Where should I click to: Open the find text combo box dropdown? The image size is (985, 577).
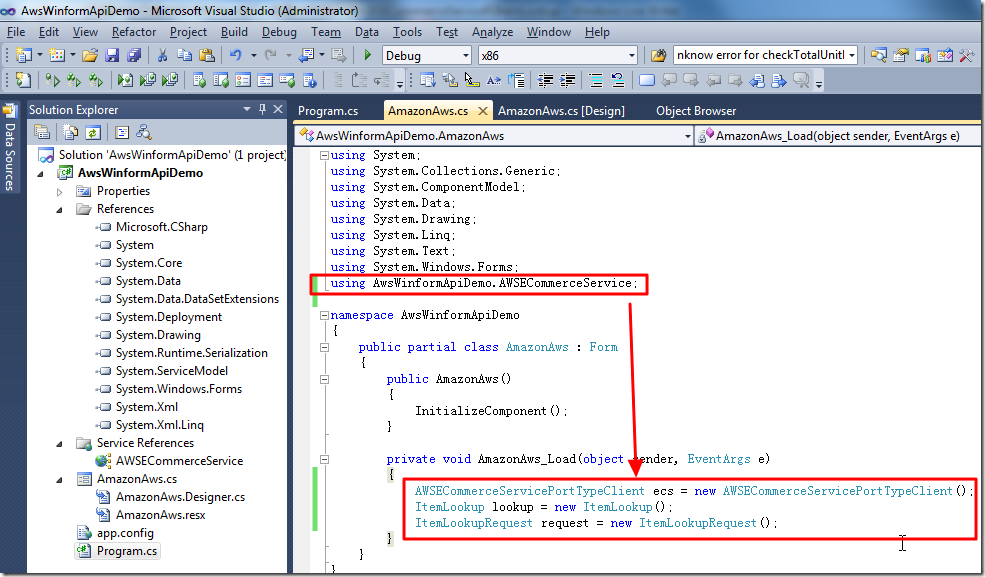(x=852, y=55)
